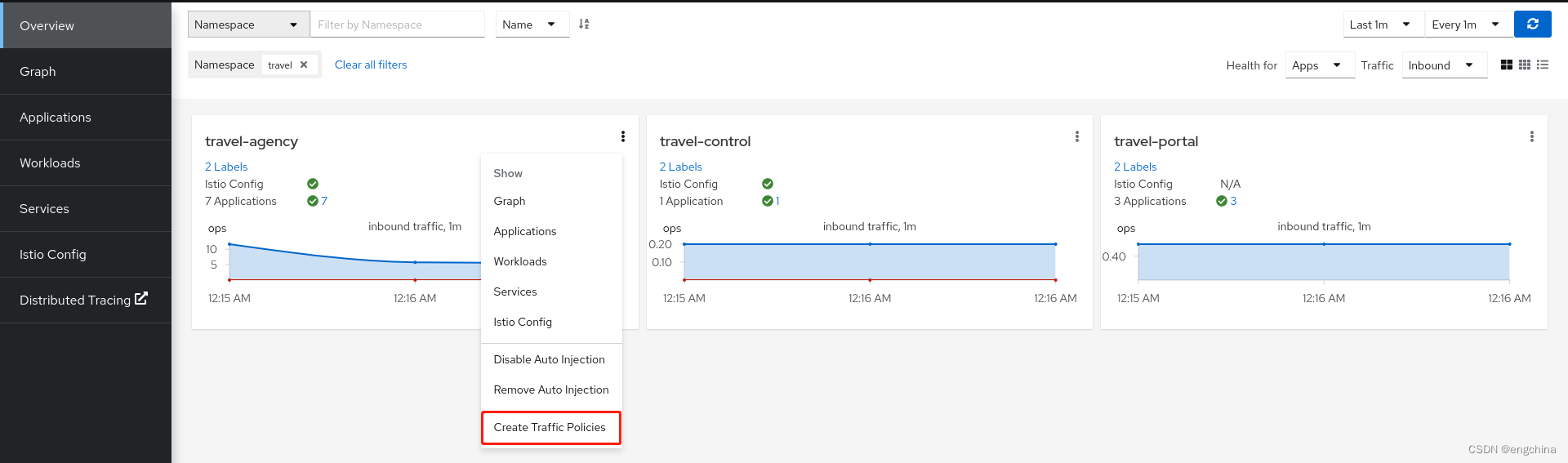Click the travel-control inbound traffic chart
This screenshot has height=463, width=1568.
pyautogui.click(x=870, y=262)
